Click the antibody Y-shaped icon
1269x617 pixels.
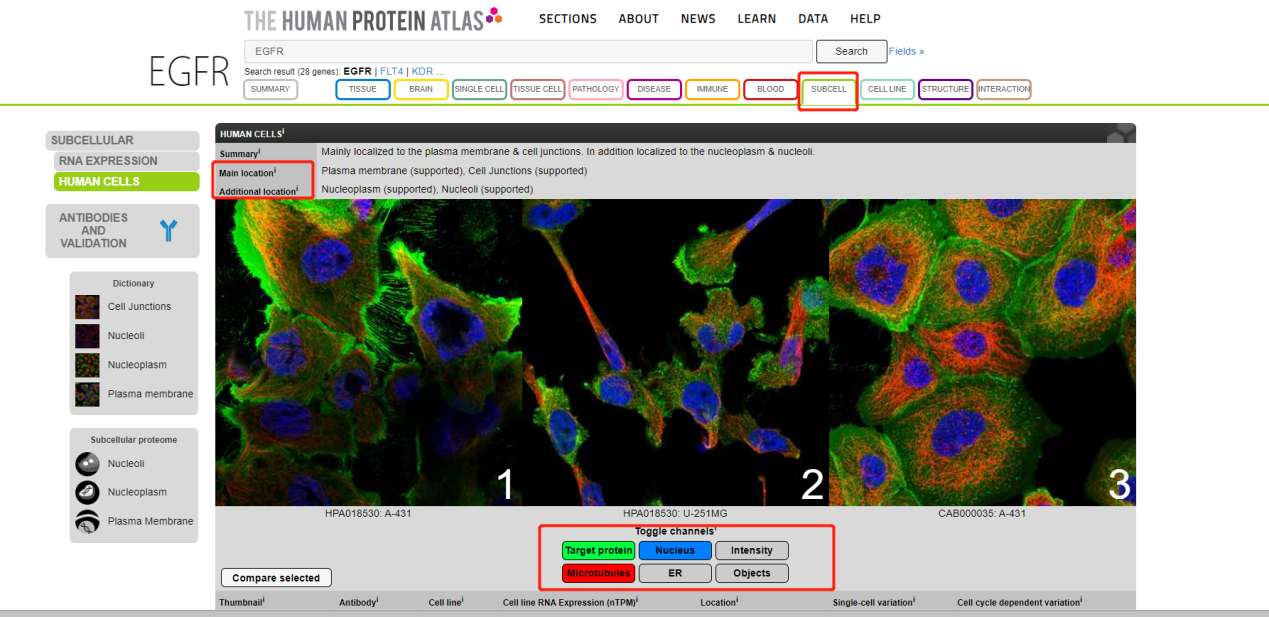pyautogui.click(x=168, y=230)
